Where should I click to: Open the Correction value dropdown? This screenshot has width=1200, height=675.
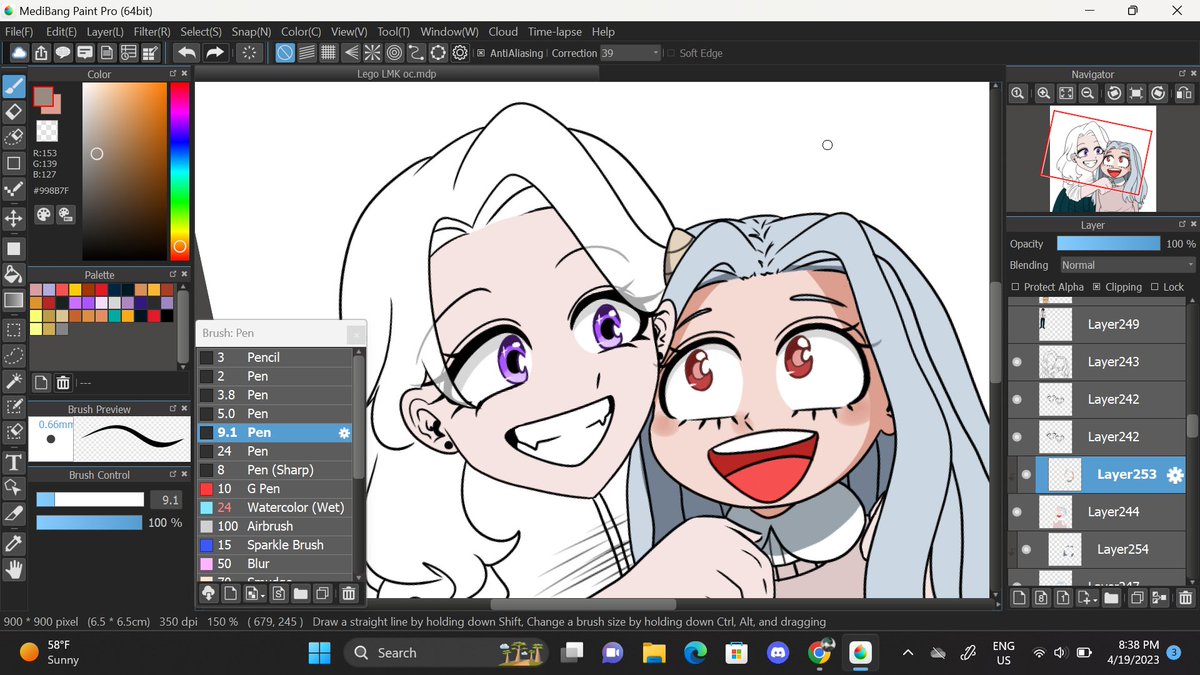click(x=630, y=53)
